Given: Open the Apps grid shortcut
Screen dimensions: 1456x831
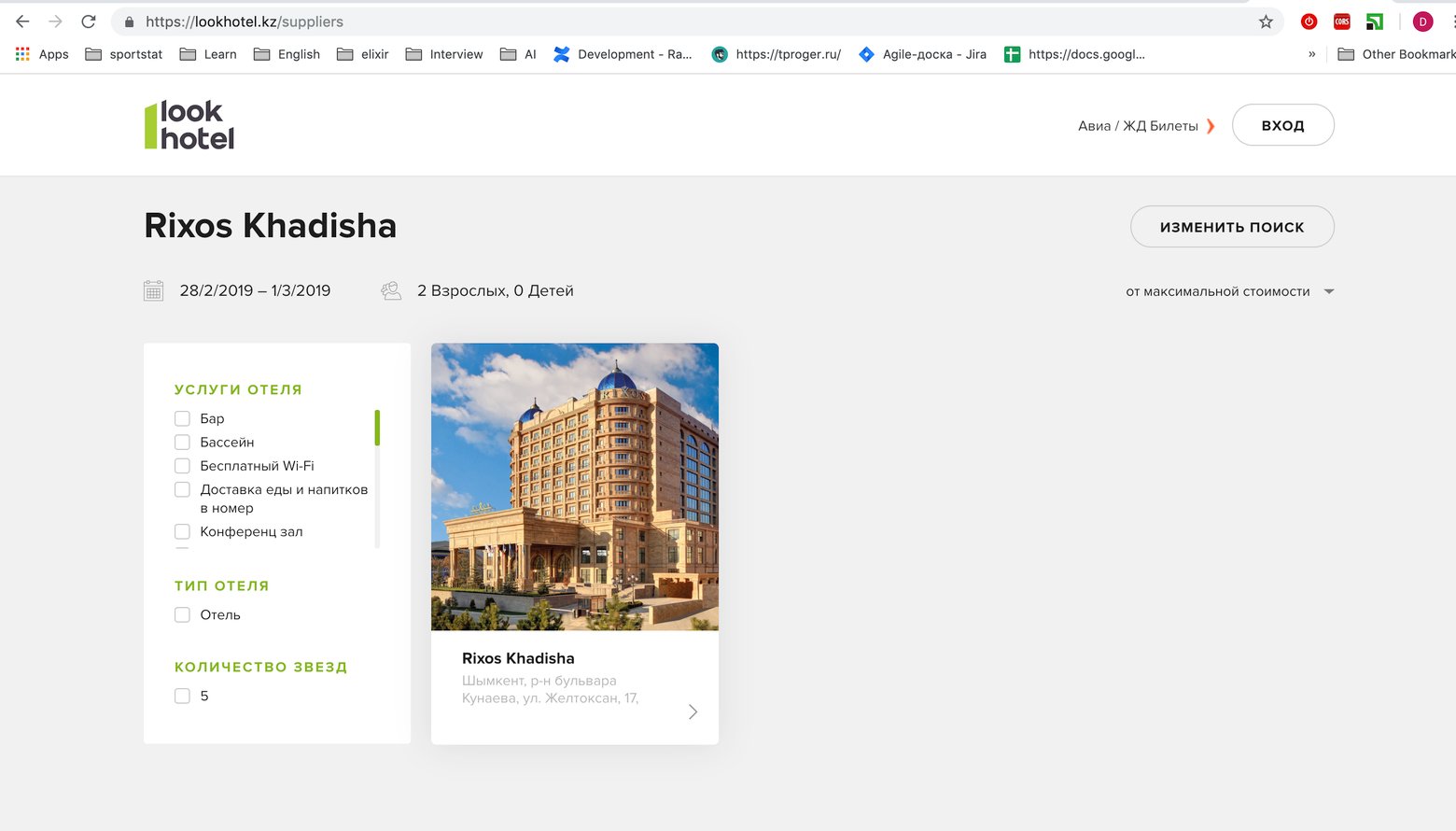Looking at the screenshot, I should click(42, 54).
